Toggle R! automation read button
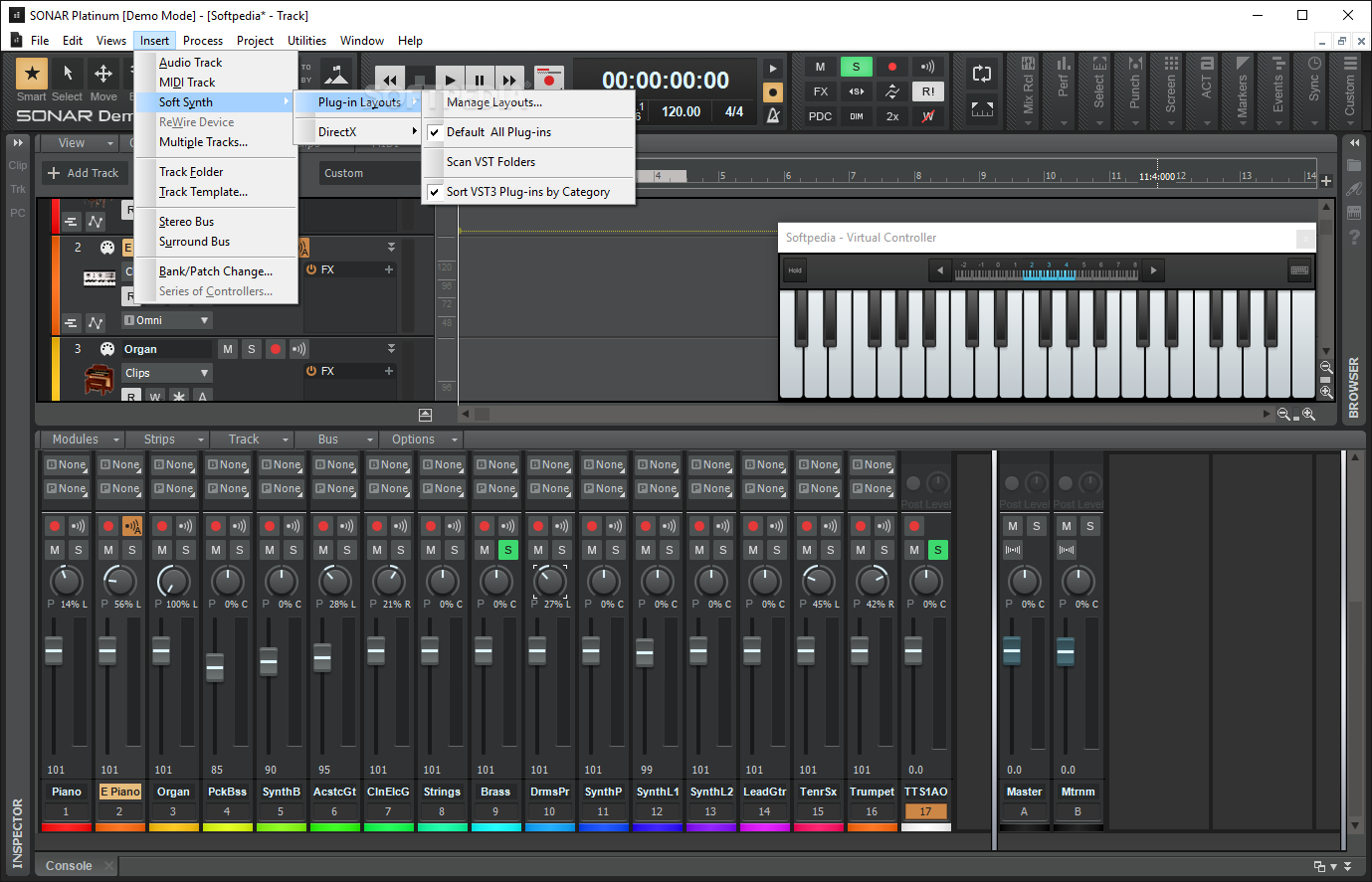Image resolution: width=1372 pixels, height=882 pixels. point(928,91)
